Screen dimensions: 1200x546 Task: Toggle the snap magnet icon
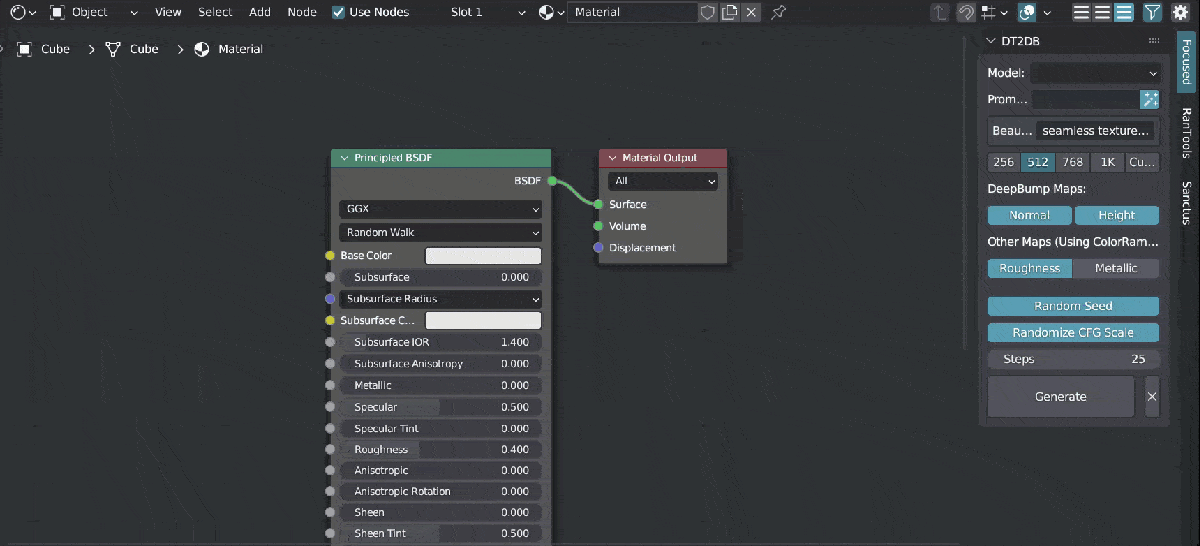pyautogui.click(x=965, y=12)
